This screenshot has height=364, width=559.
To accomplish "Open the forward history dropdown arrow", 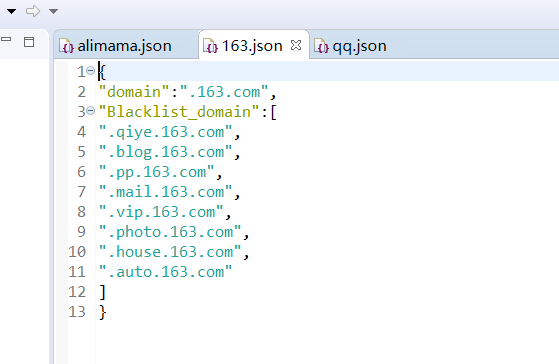I will [53, 12].
